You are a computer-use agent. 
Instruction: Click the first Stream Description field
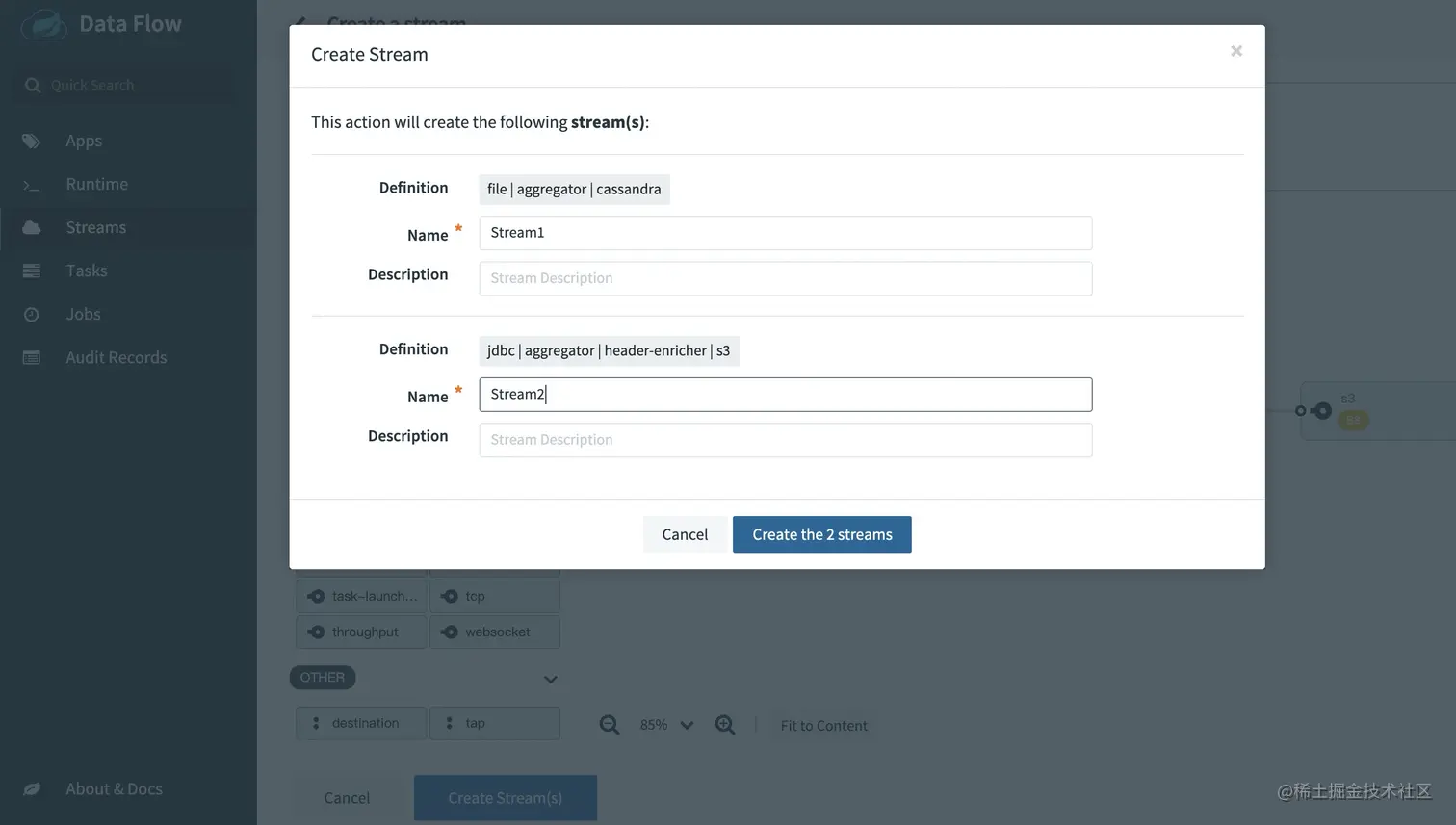coord(786,278)
